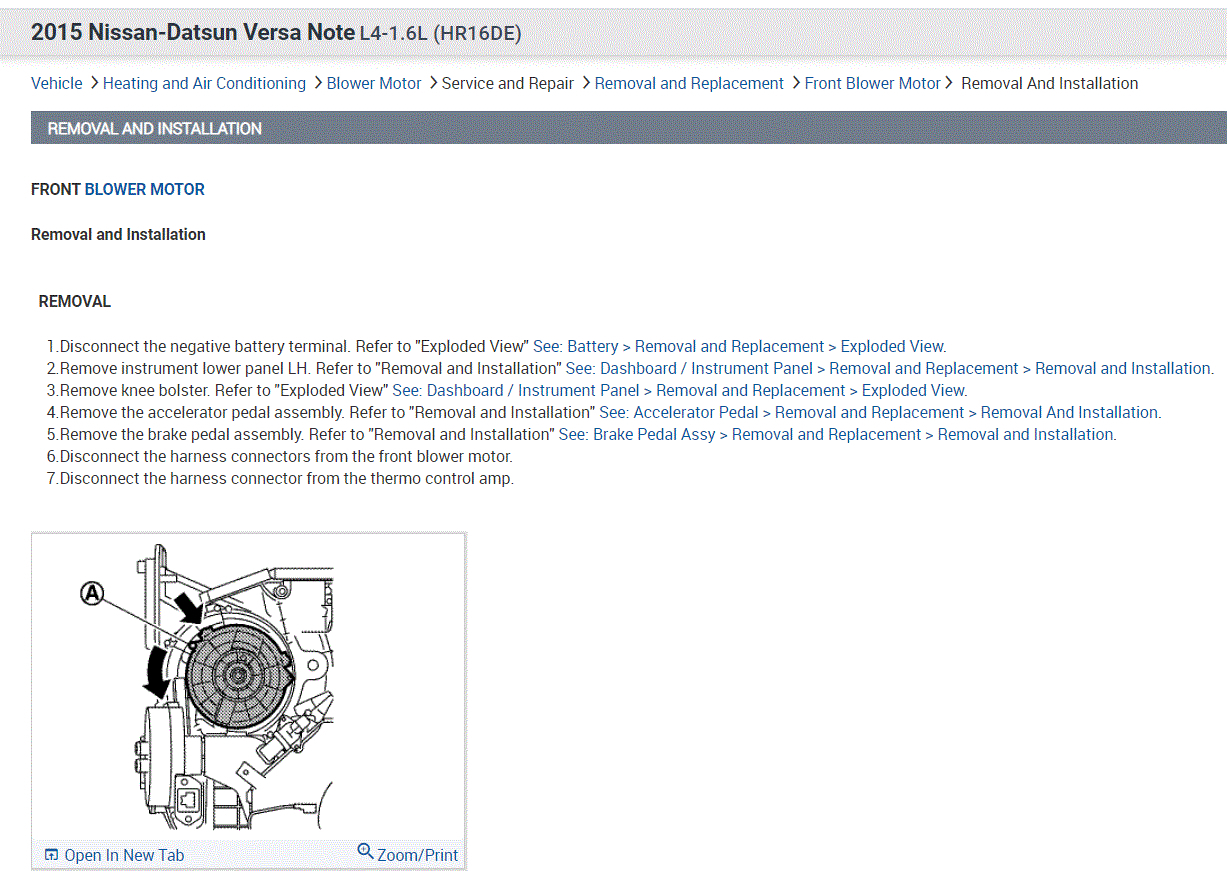Click the blower motor diagram image
The height and width of the screenshot is (871, 1227).
pyautogui.click(x=248, y=686)
